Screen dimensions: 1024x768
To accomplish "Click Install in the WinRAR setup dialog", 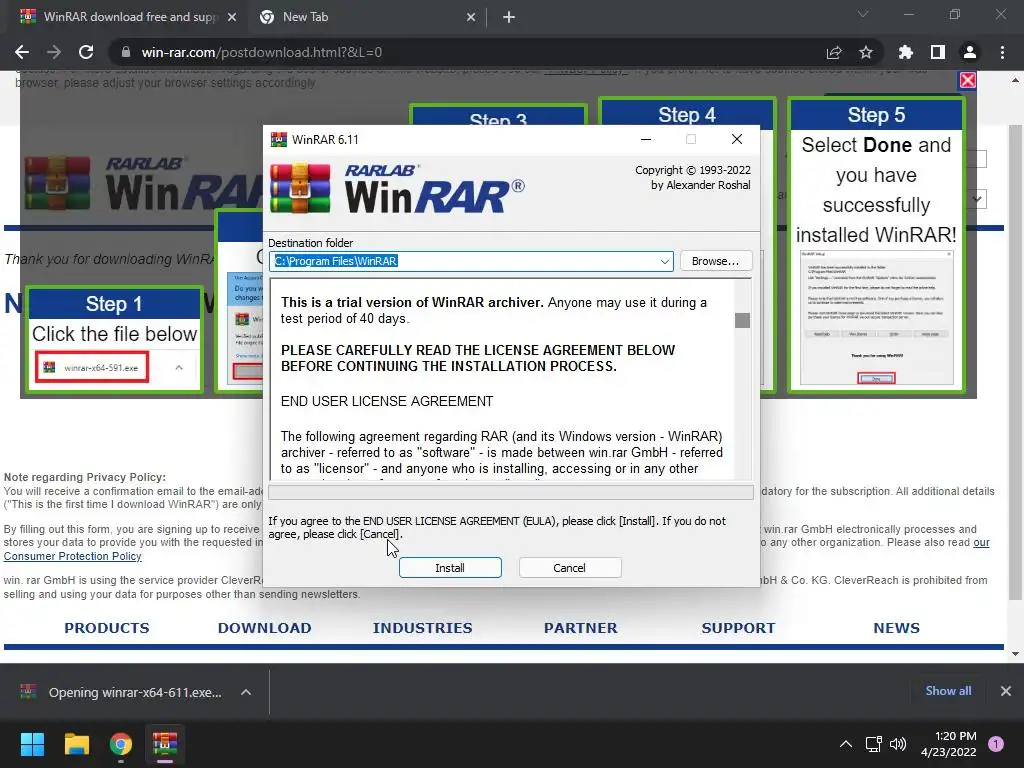I will [450, 568].
